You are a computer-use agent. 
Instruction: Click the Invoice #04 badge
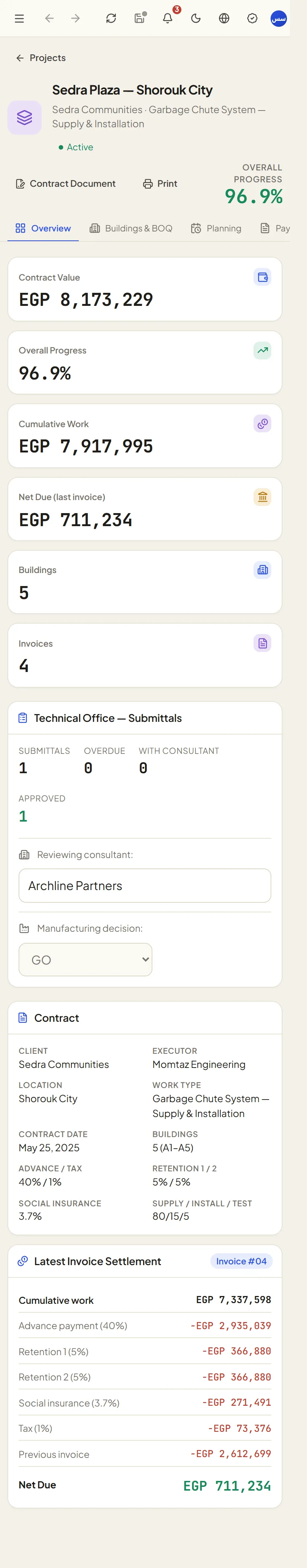pyautogui.click(x=241, y=1261)
